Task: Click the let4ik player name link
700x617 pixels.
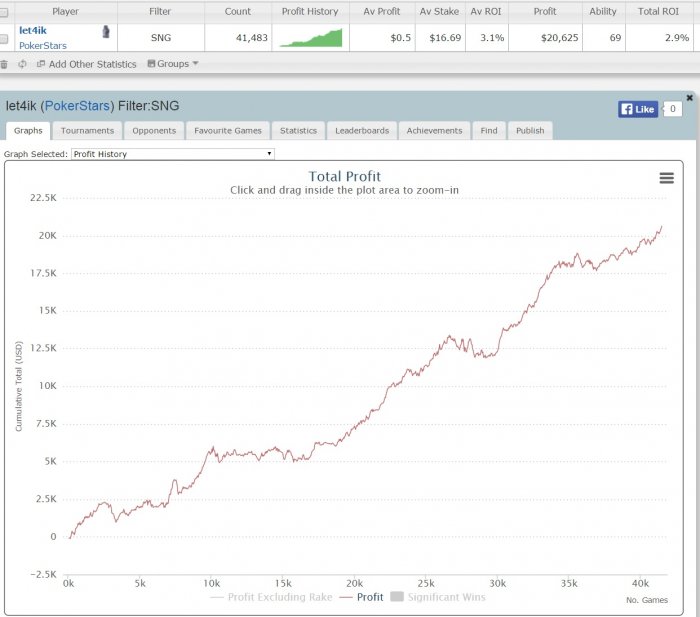Action: click(33, 30)
